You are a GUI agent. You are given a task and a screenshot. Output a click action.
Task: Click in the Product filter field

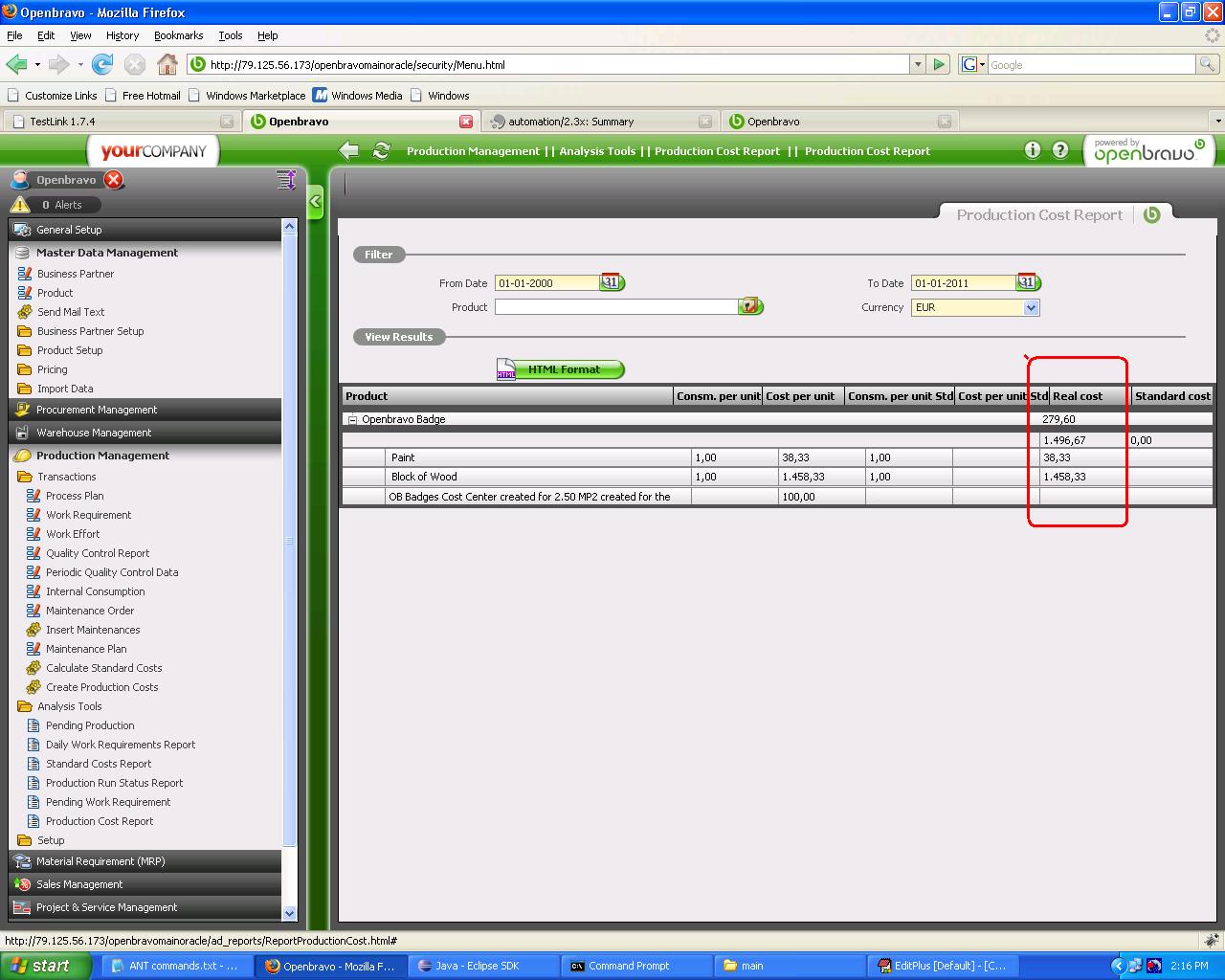point(615,307)
